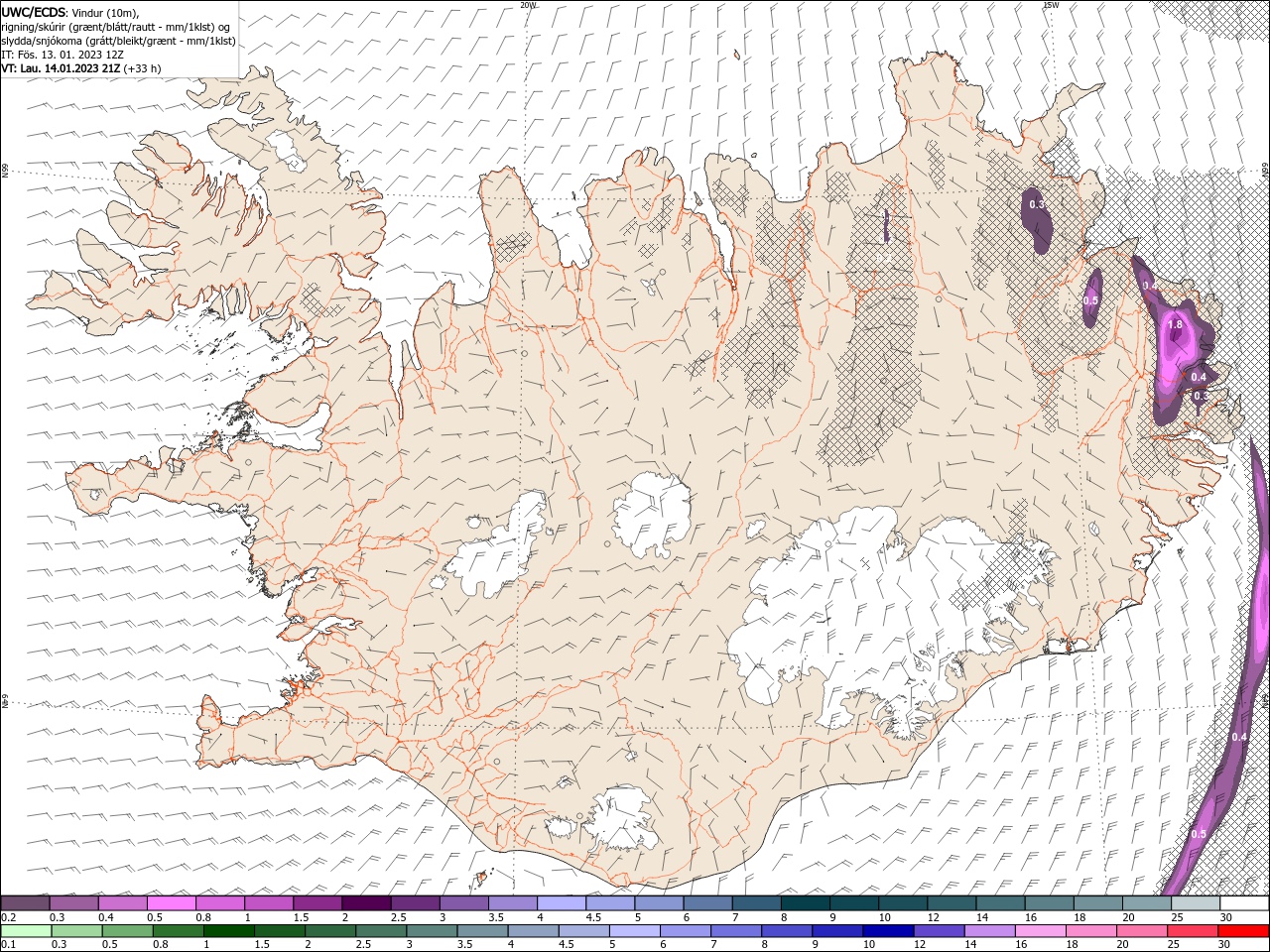The width and height of the screenshot is (1270, 952).
Task: Click the '30' label under the lower legend
Action: click(x=1225, y=945)
